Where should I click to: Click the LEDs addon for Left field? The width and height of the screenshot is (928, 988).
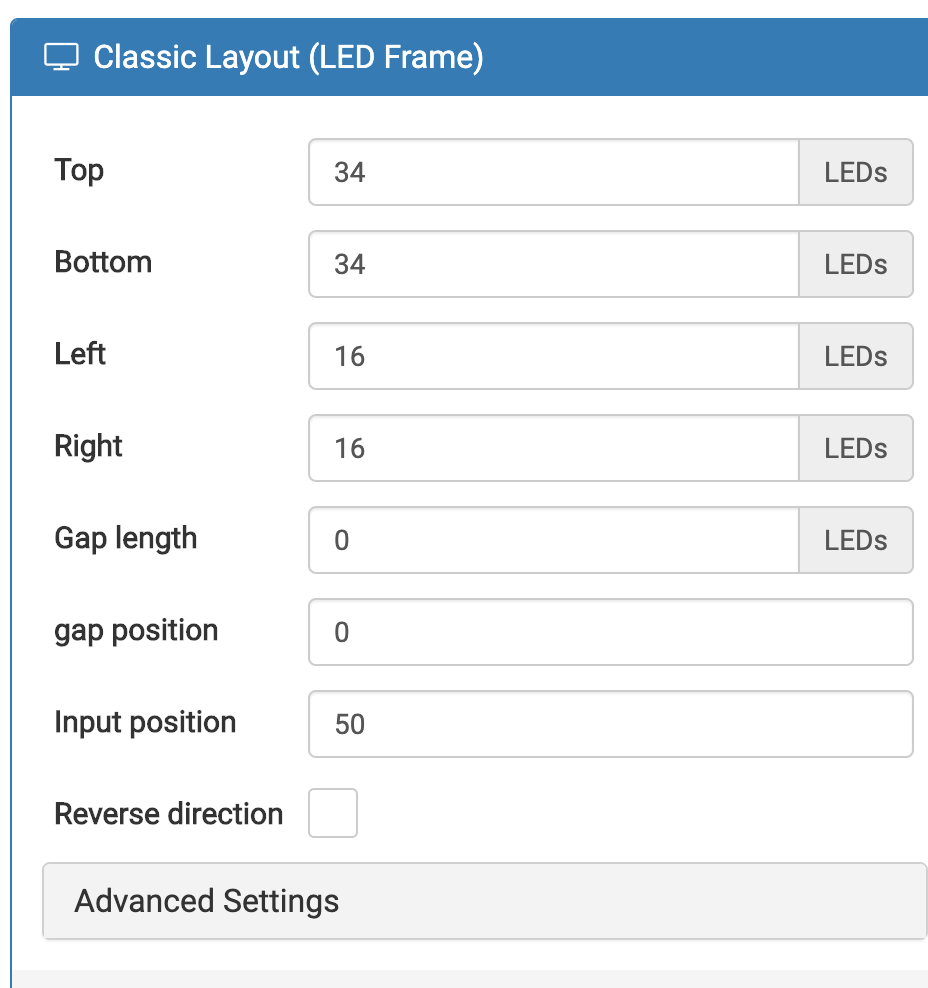pyautogui.click(x=856, y=356)
